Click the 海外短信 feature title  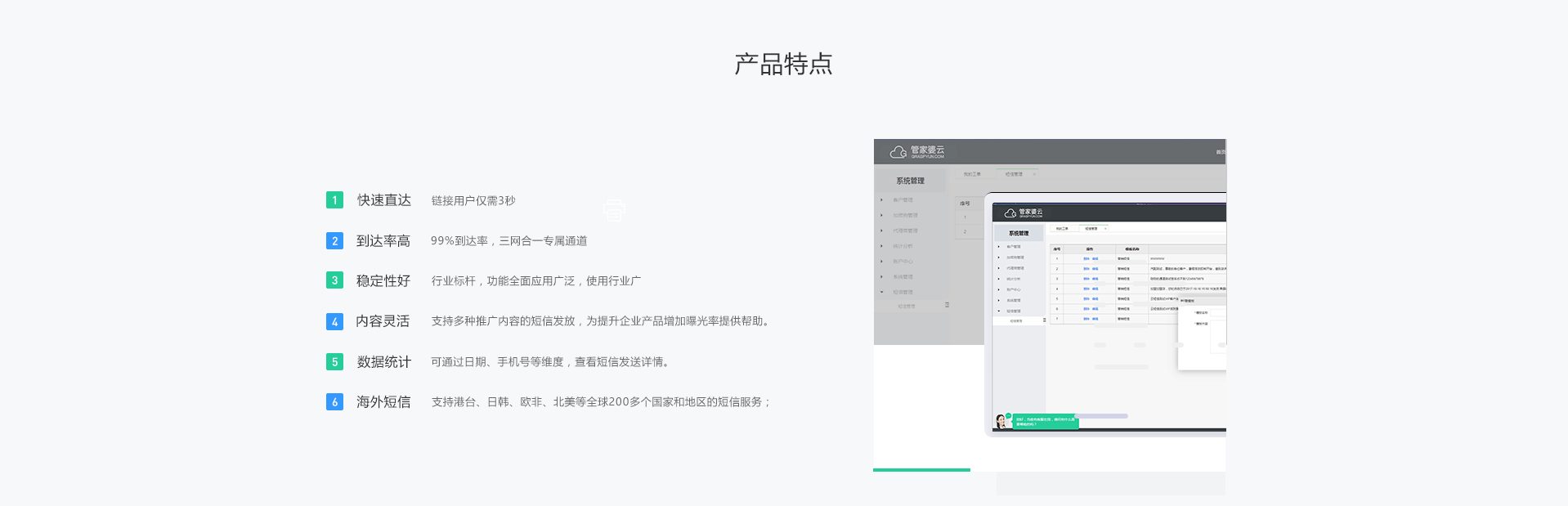(x=383, y=402)
